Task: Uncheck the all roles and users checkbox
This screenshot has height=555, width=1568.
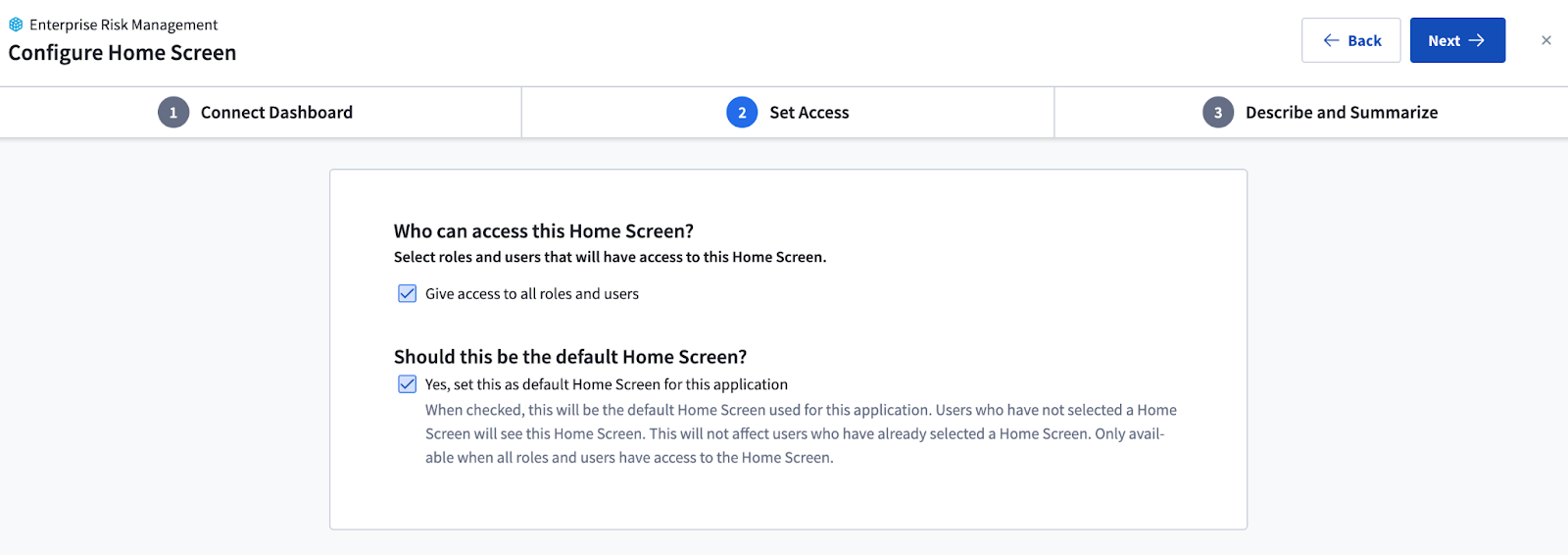Action: click(x=408, y=293)
